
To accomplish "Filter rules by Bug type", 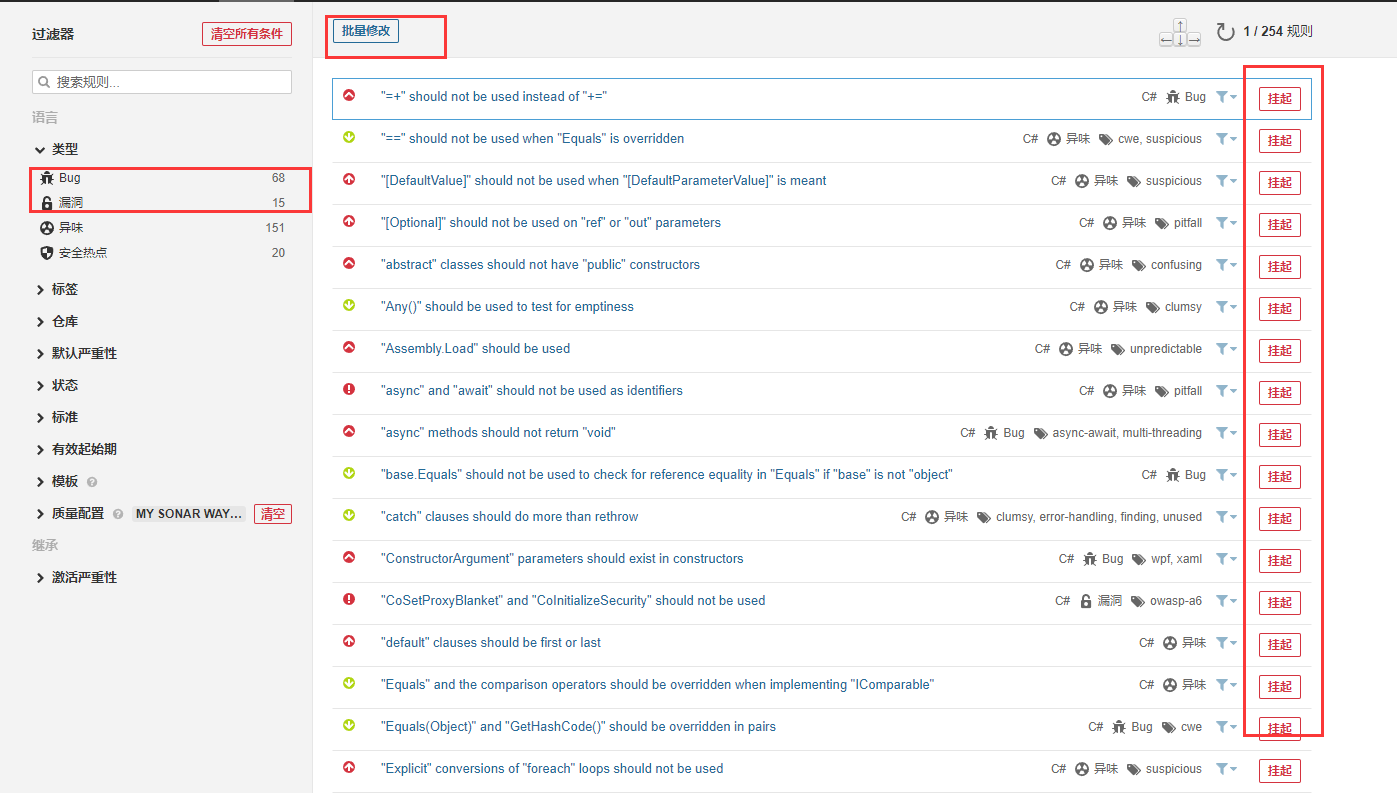I will click(70, 178).
